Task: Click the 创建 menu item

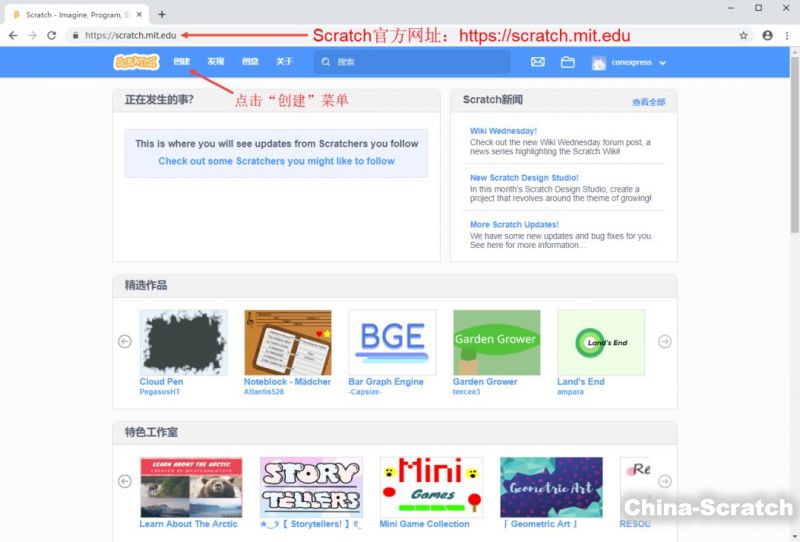Action: point(181,62)
